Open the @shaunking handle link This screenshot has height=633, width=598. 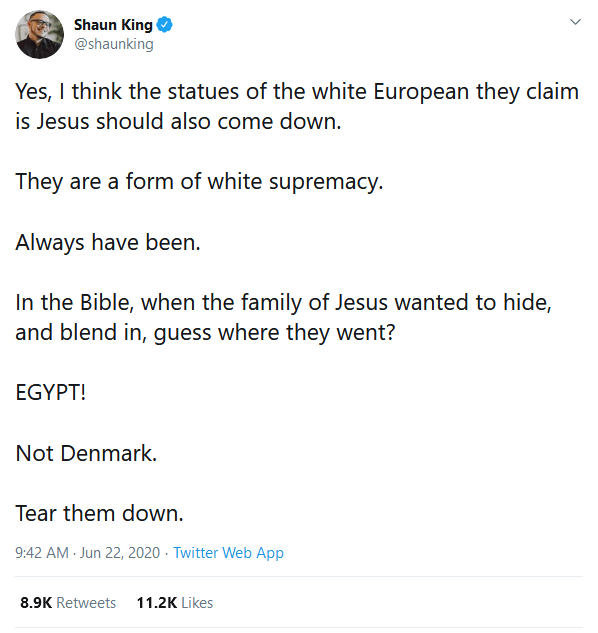tap(114, 44)
